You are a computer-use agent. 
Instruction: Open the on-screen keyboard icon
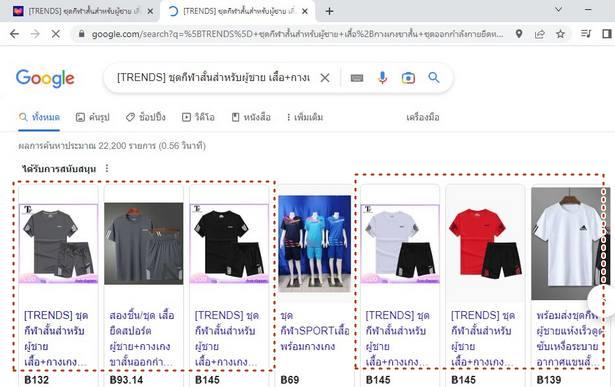(357, 78)
